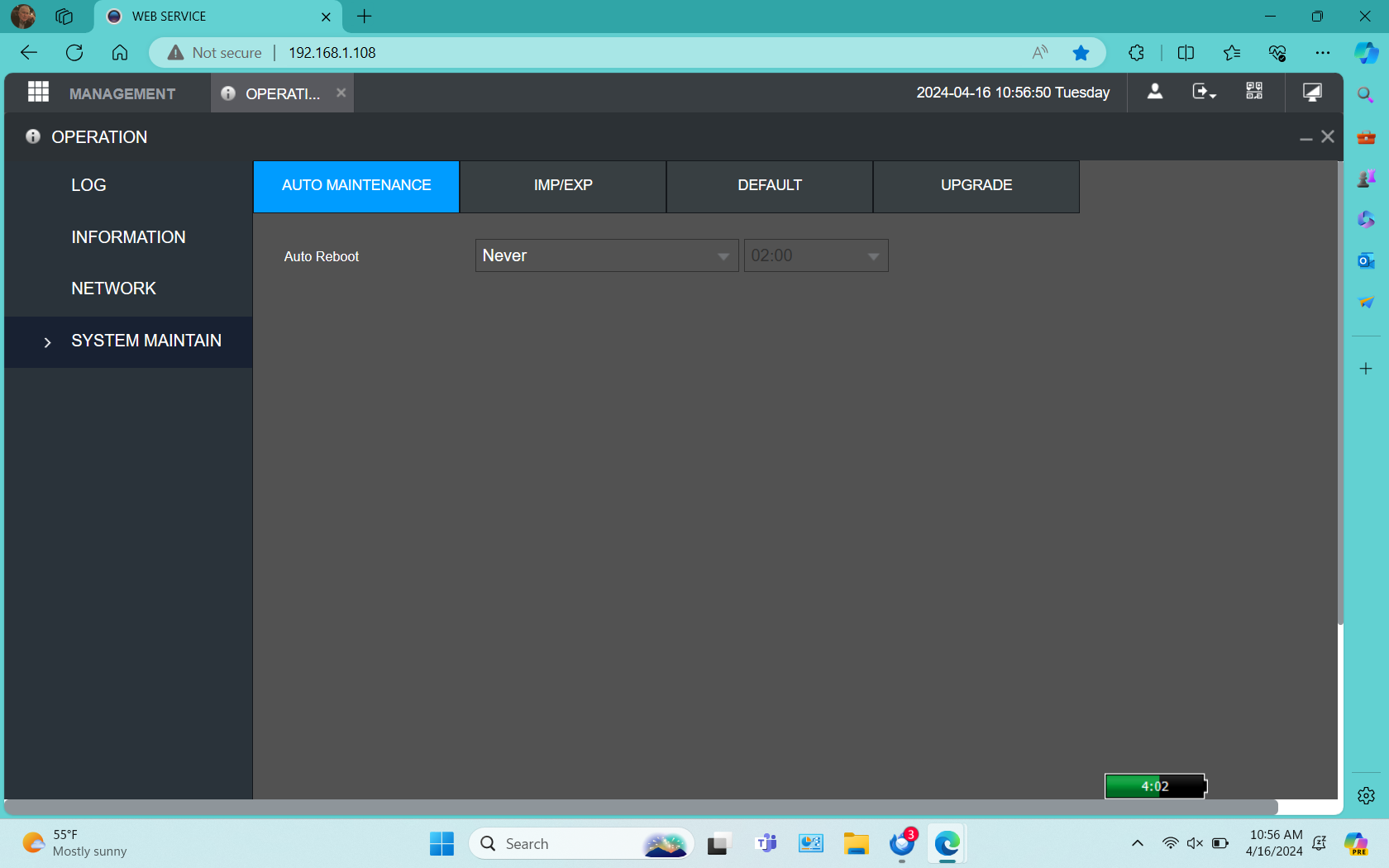The image size is (1389, 868).
Task: Close the OPERATI... app tab
Action: (x=341, y=93)
